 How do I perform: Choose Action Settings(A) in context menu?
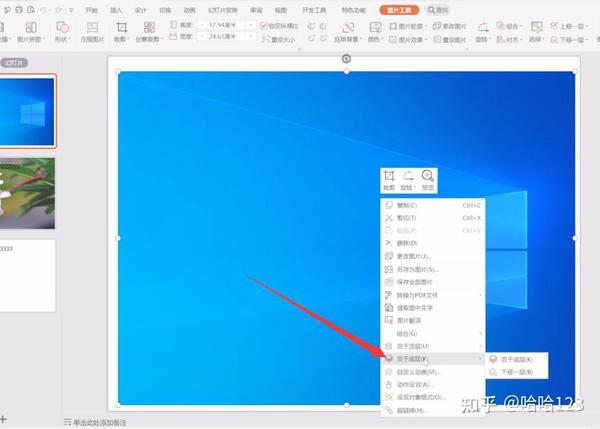pyautogui.click(x=433, y=385)
